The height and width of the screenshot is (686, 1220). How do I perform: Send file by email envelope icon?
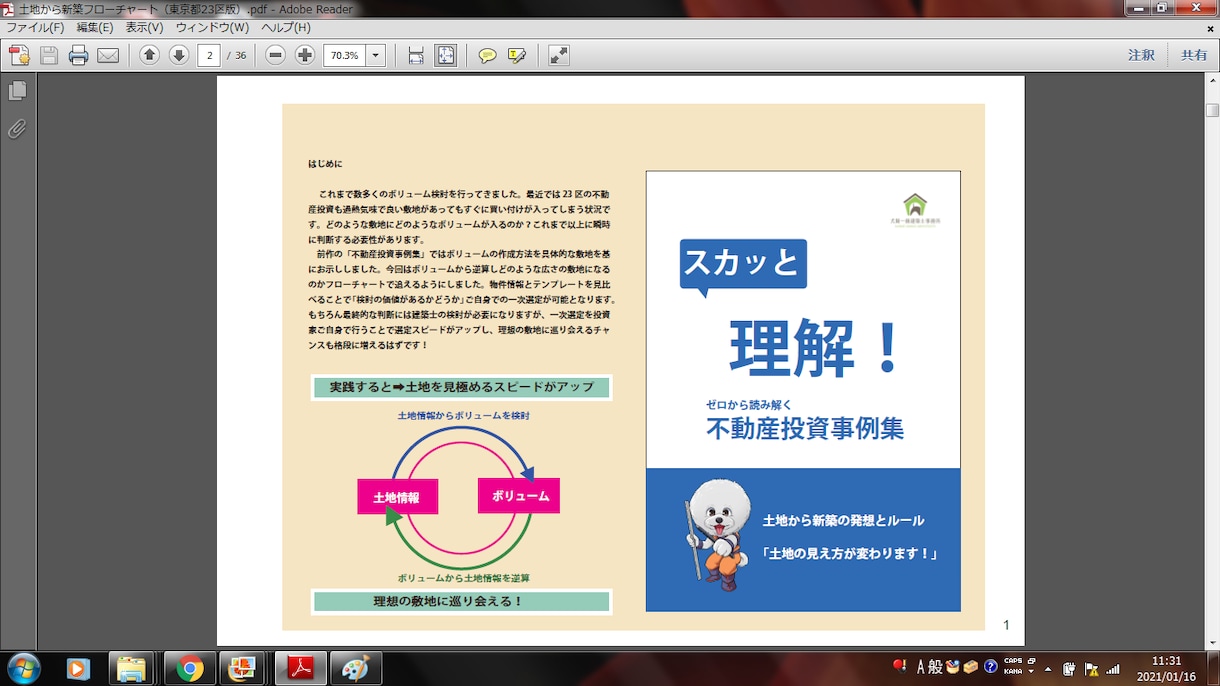click(108, 56)
